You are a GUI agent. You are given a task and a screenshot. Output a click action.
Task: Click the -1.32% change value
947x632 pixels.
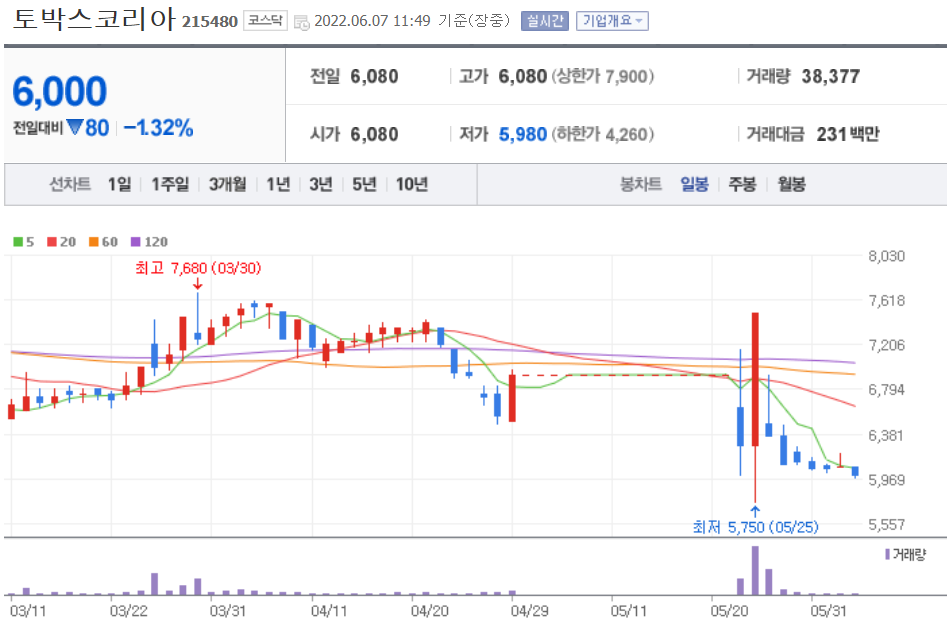point(158,127)
